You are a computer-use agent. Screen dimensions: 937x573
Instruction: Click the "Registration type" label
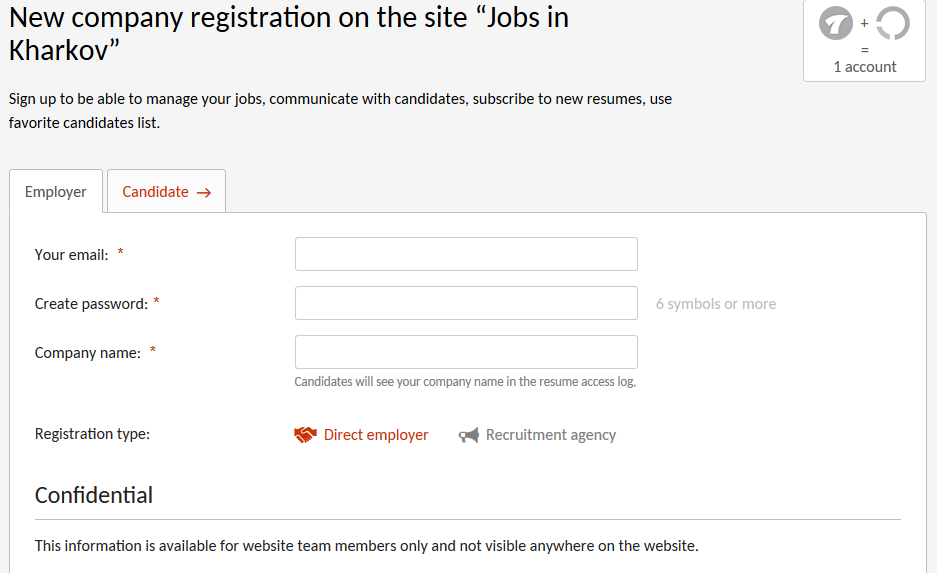[92, 434]
